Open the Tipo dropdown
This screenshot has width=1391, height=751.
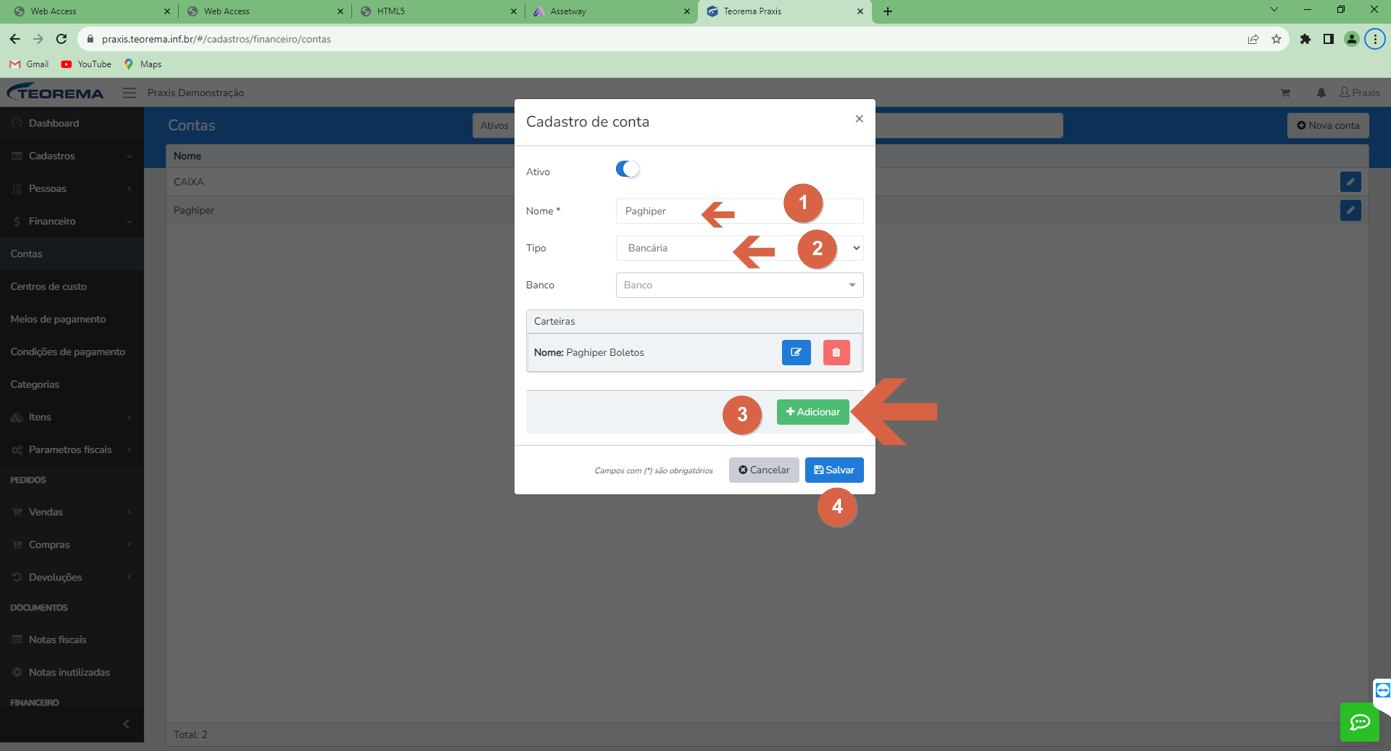pyautogui.click(x=739, y=248)
